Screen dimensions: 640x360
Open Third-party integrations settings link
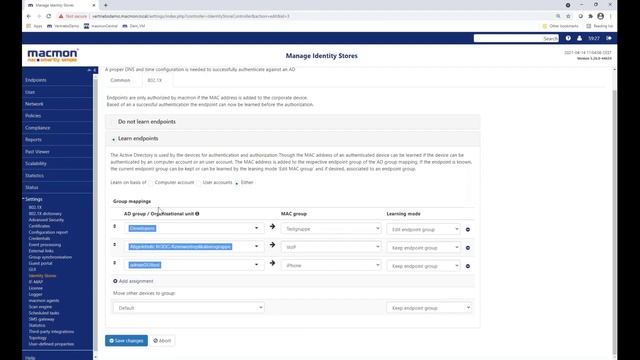[51, 332]
